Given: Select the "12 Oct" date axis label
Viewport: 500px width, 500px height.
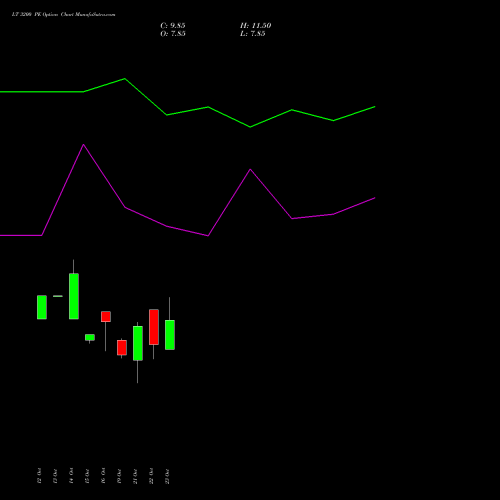Looking at the screenshot, I should coord(39,476).
